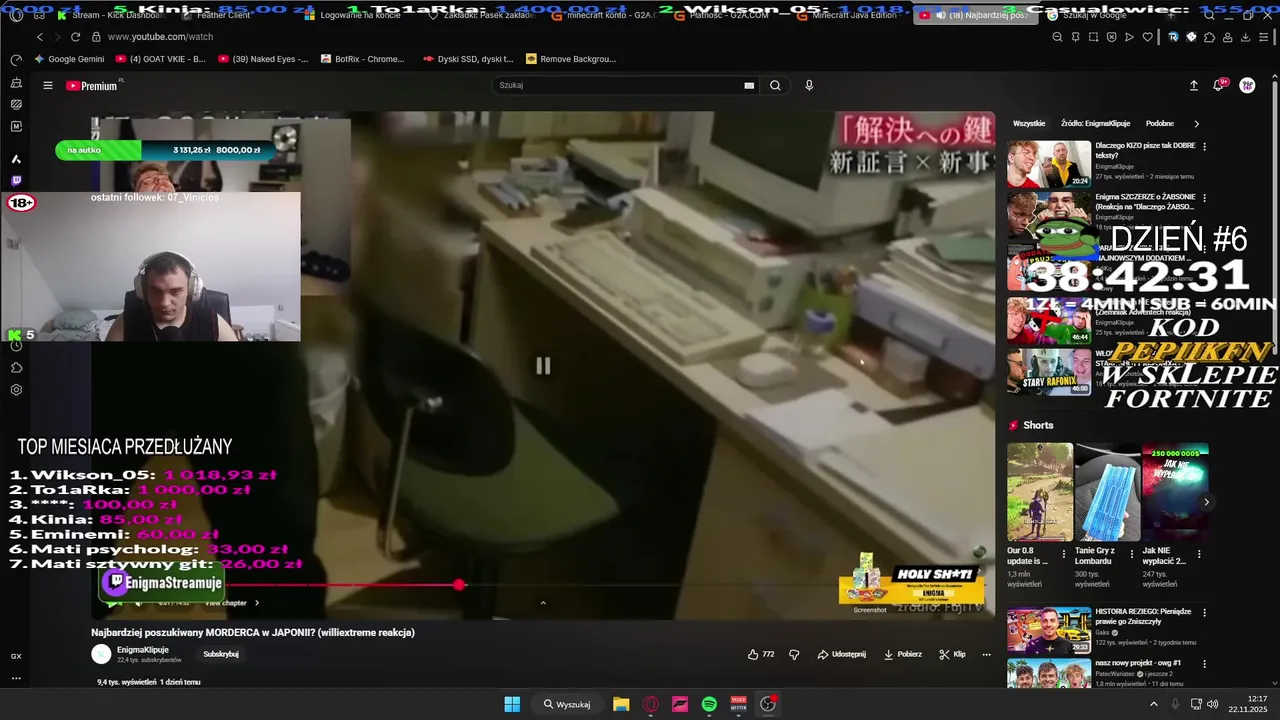
Task: Dislike the video with thumbs-down
Action: pos(794,654)
